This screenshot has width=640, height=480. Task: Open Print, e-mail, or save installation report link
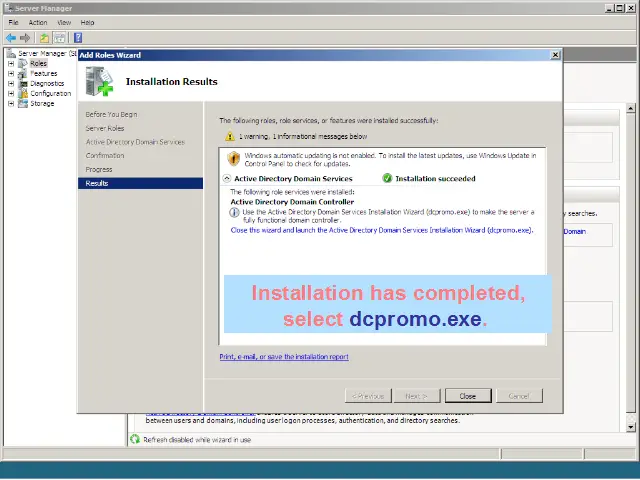pyautogui.click(x=284, y=357)
